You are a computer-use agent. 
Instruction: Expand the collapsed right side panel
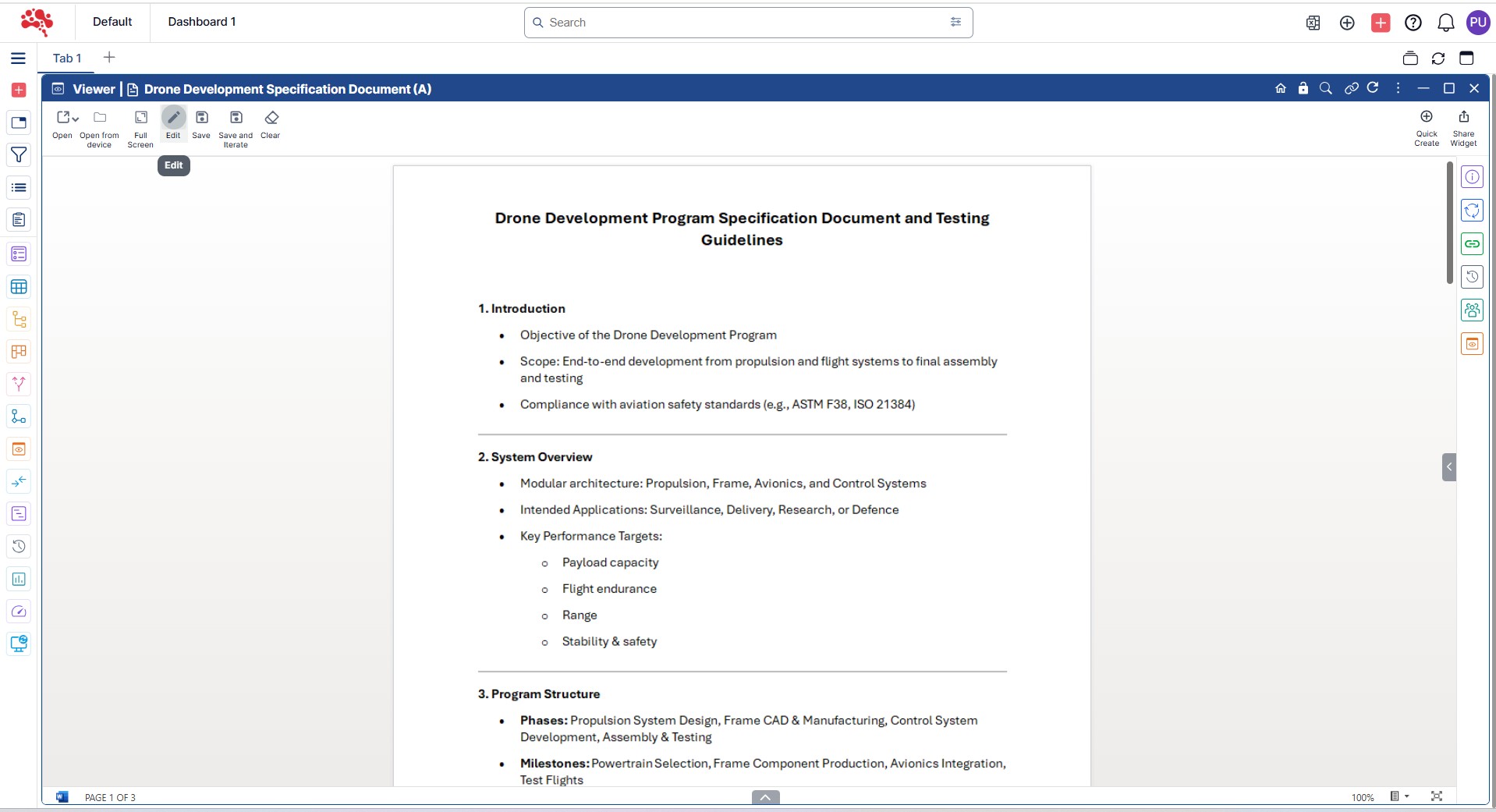[1448, 467]
